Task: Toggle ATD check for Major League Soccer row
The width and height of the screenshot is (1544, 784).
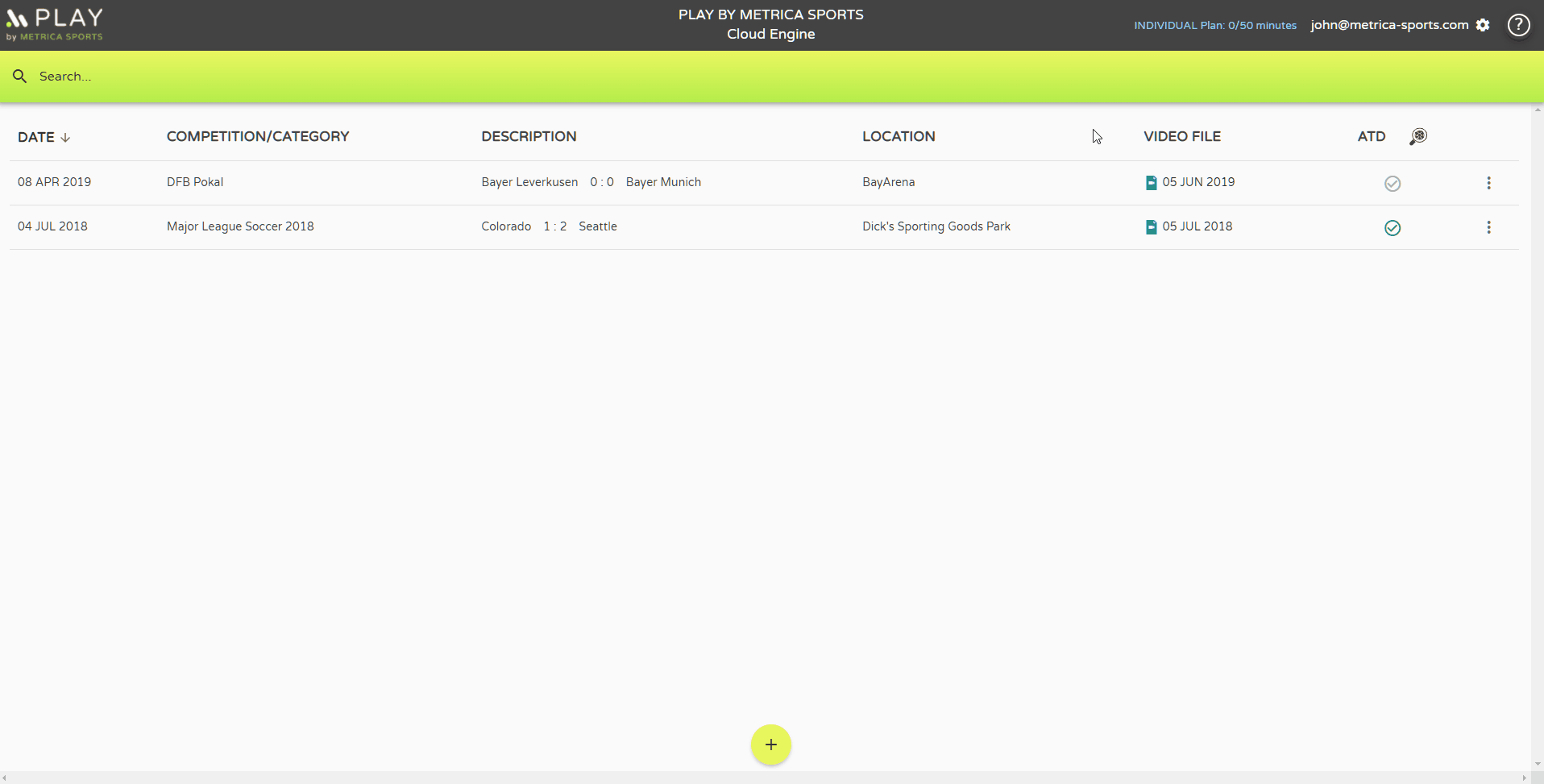Action: (x=1393, y=228)
